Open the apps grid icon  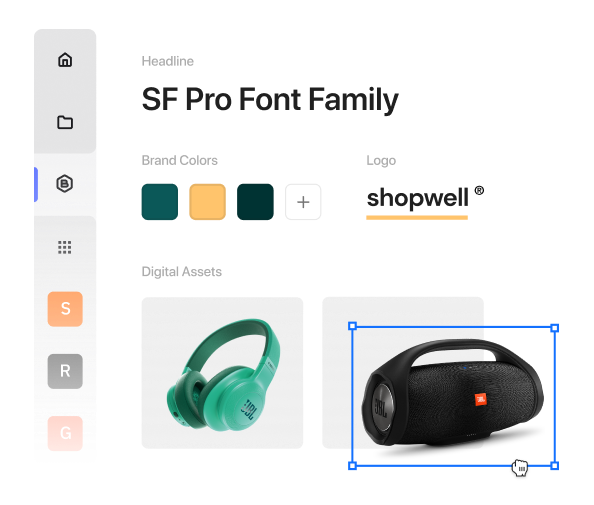tap(65, 247)
